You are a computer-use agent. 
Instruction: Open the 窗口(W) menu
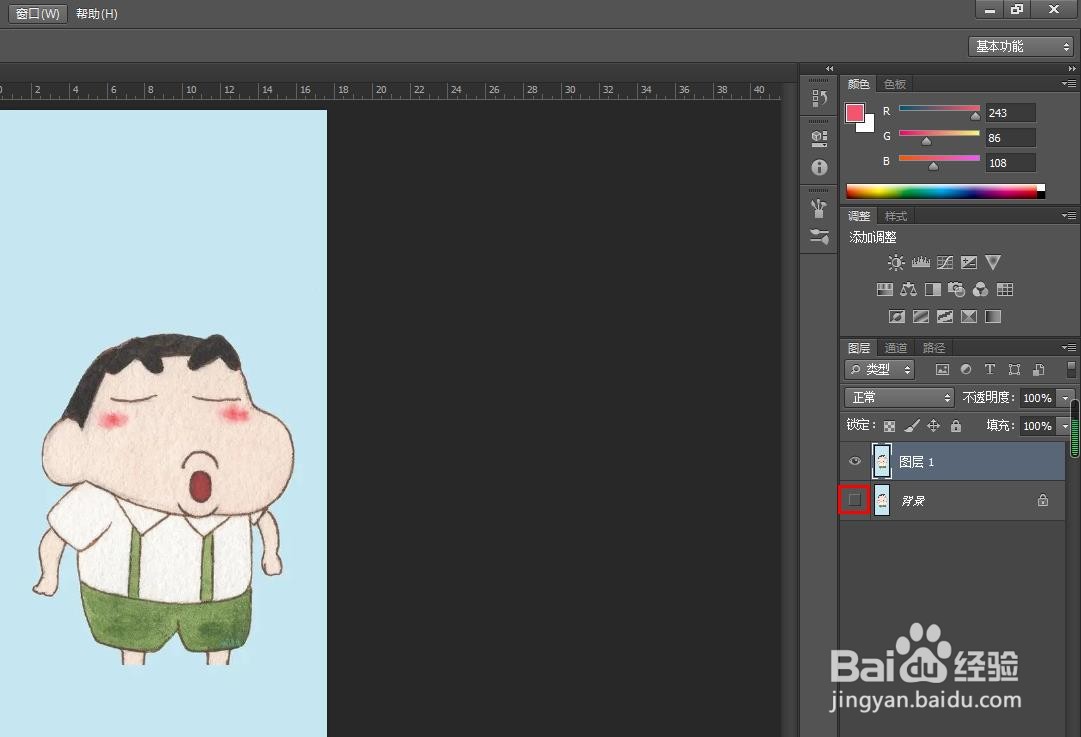[x=38, y=14]
